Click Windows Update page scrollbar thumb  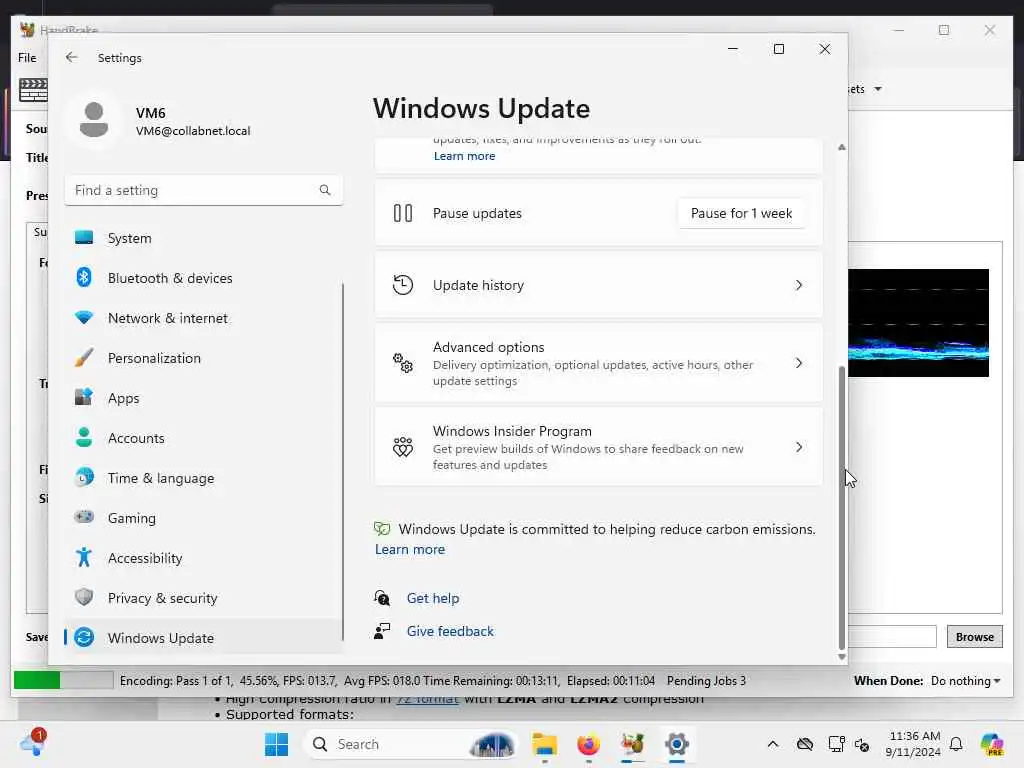[x=841, y=506]
